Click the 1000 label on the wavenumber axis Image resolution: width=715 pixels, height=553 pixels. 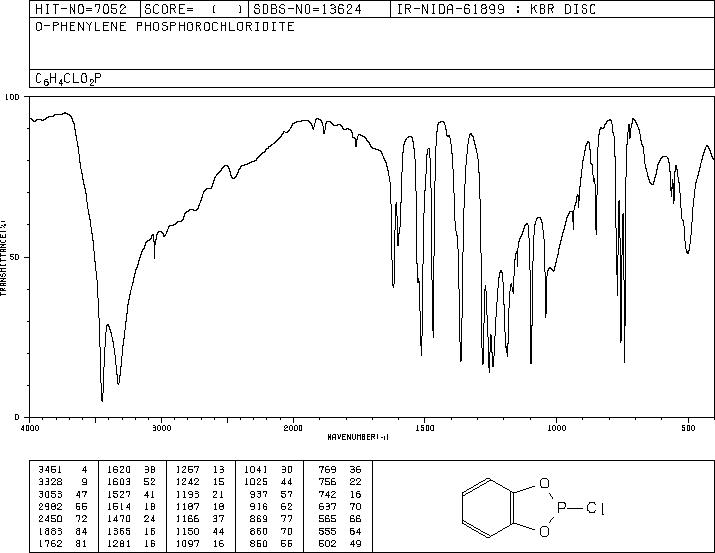click(x=556, y=428)
